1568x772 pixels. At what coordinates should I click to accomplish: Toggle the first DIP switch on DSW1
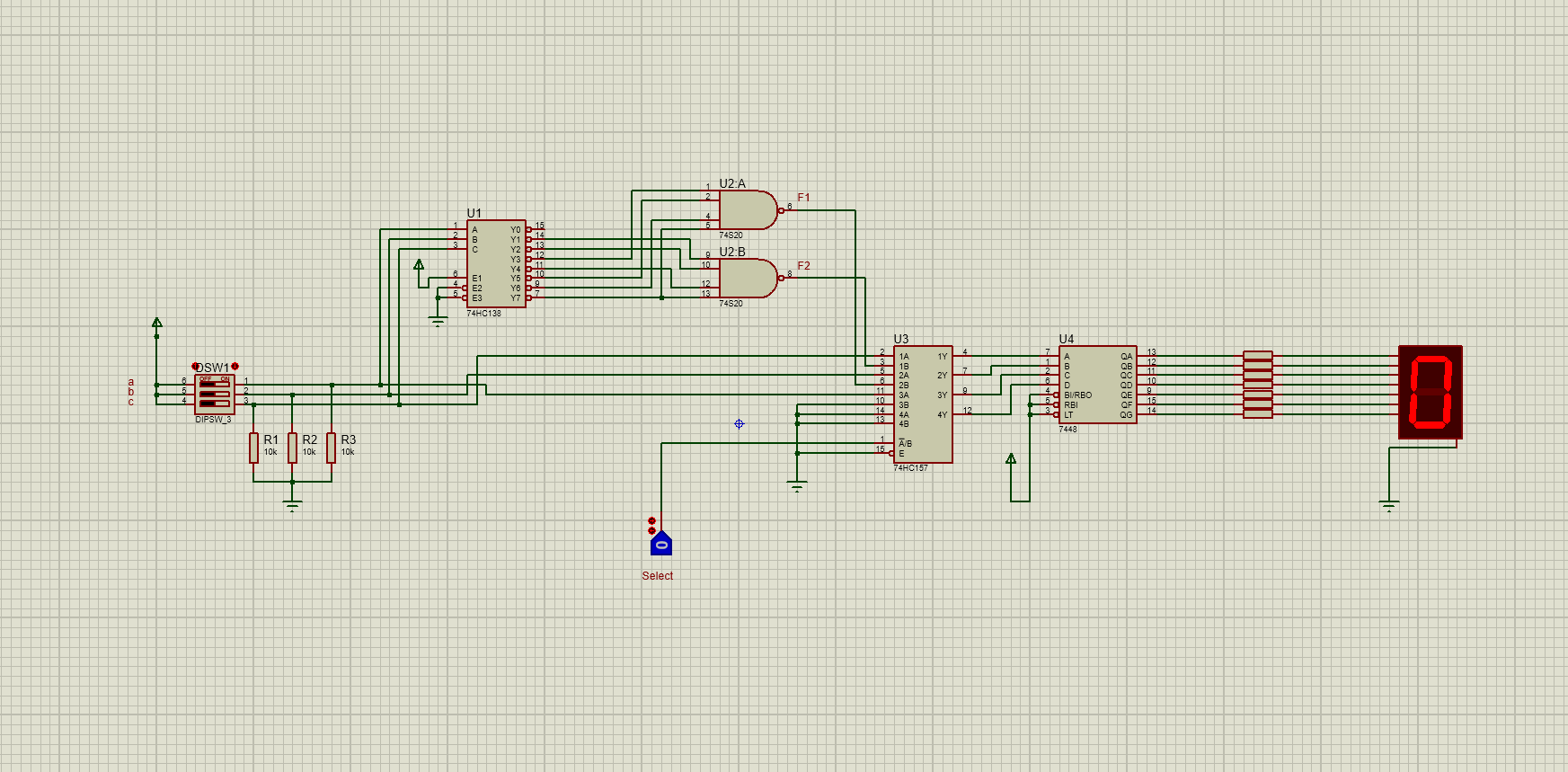click(215, 385)
